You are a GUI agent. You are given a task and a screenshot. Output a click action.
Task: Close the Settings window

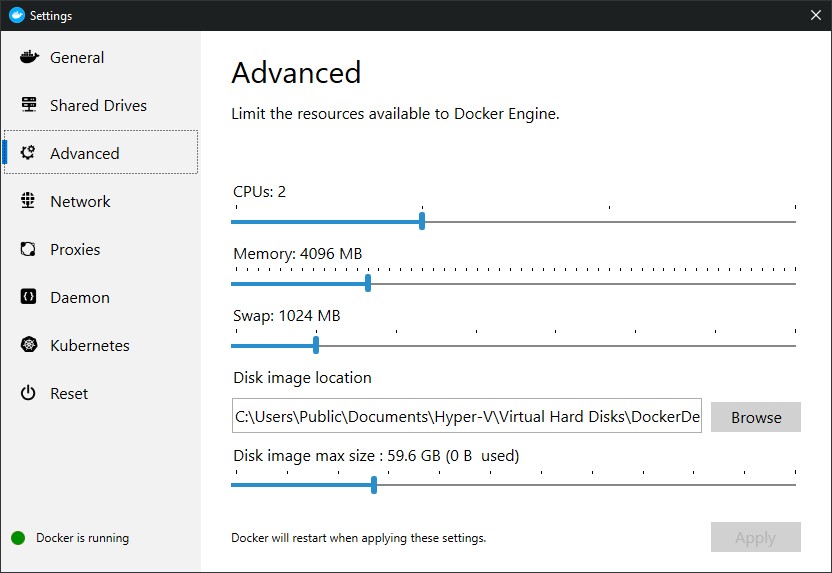point(816,15)
